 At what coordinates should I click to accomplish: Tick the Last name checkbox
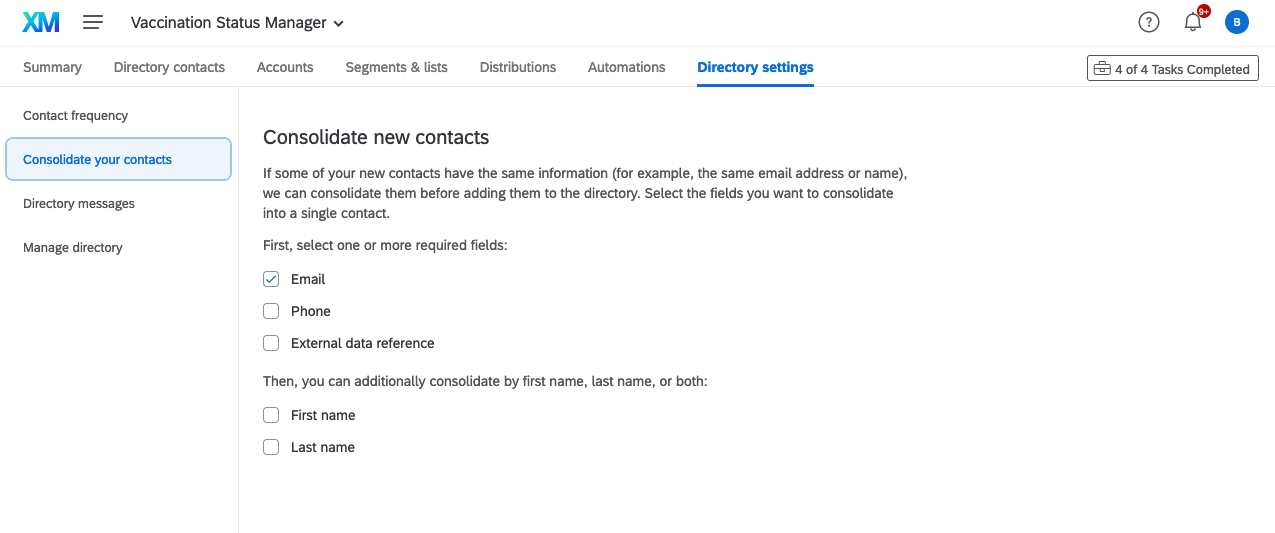pos(271,447)
